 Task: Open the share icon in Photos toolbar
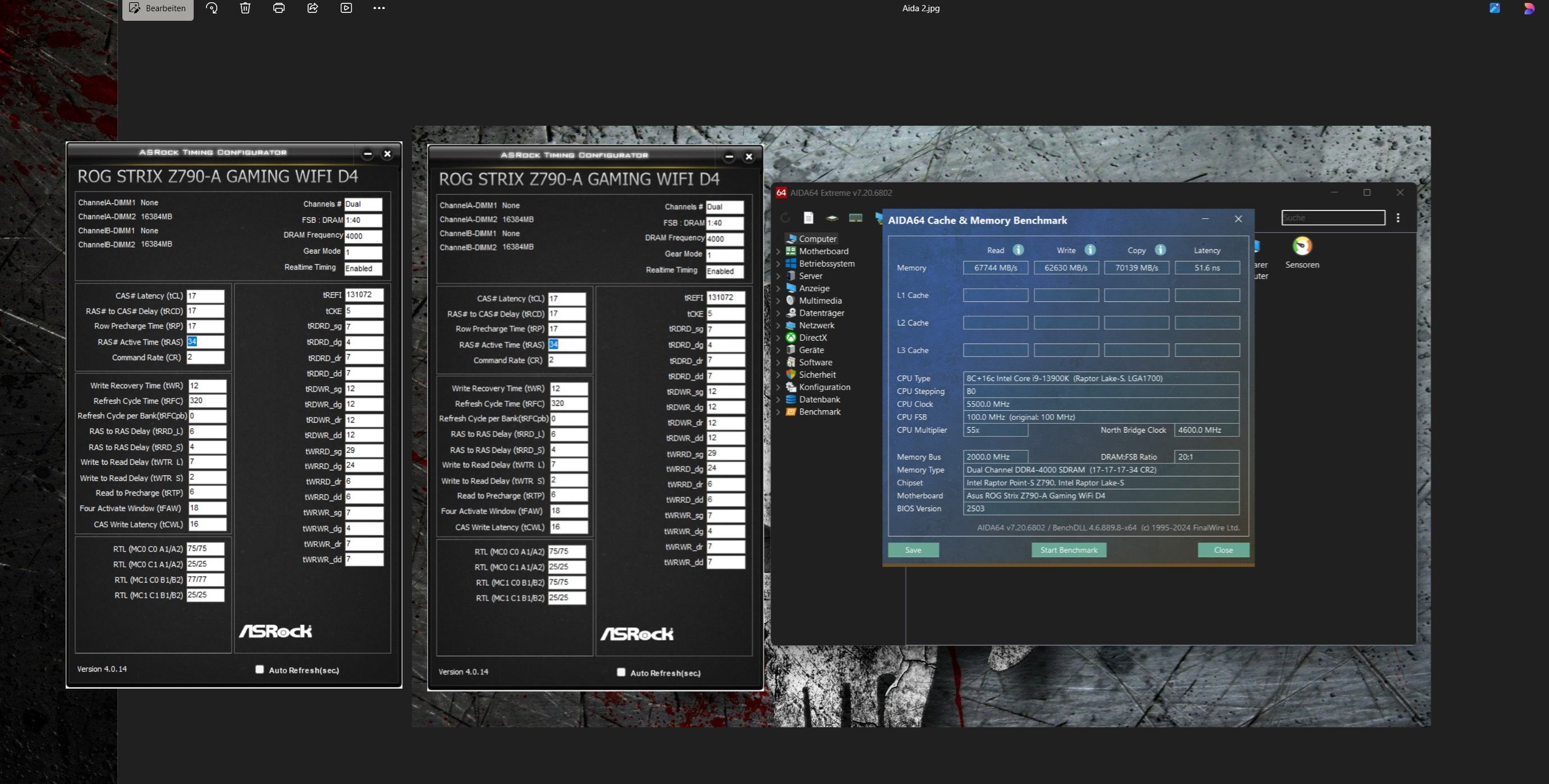tap(313, 8)
